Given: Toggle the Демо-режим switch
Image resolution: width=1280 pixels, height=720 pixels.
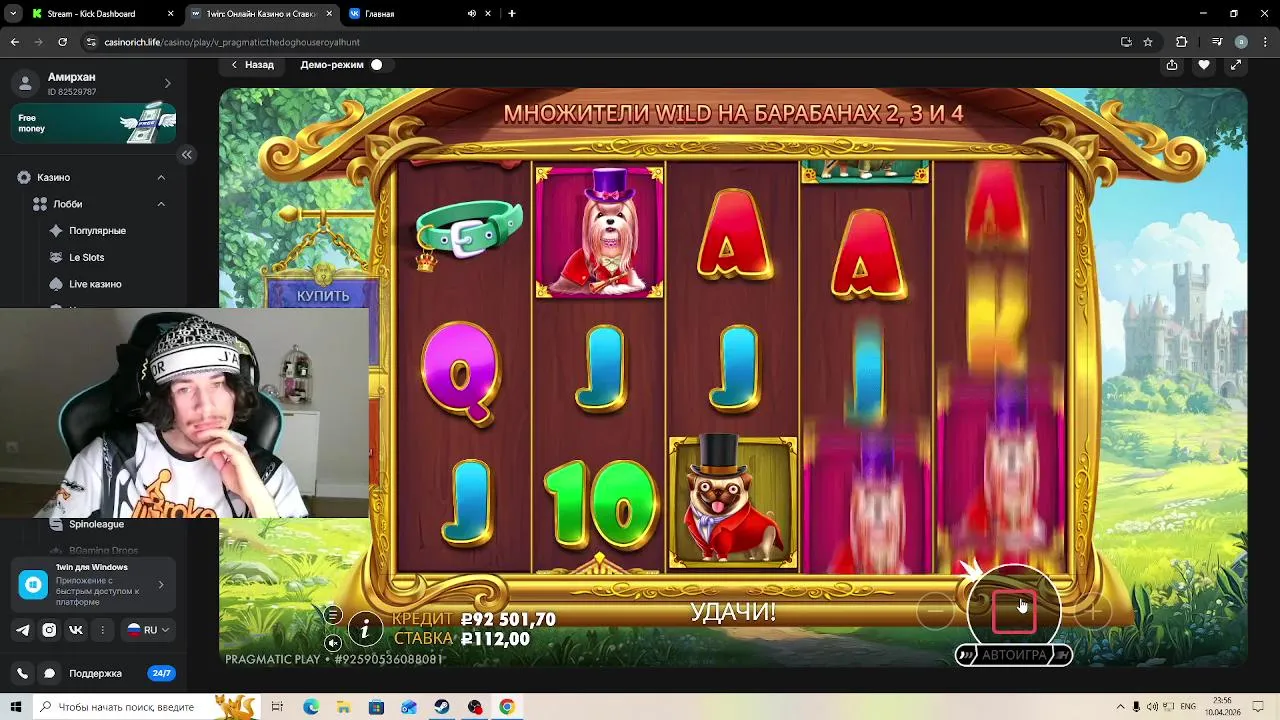Looking at the screenshot, I should pyautogui.click(x=377, y=65).
